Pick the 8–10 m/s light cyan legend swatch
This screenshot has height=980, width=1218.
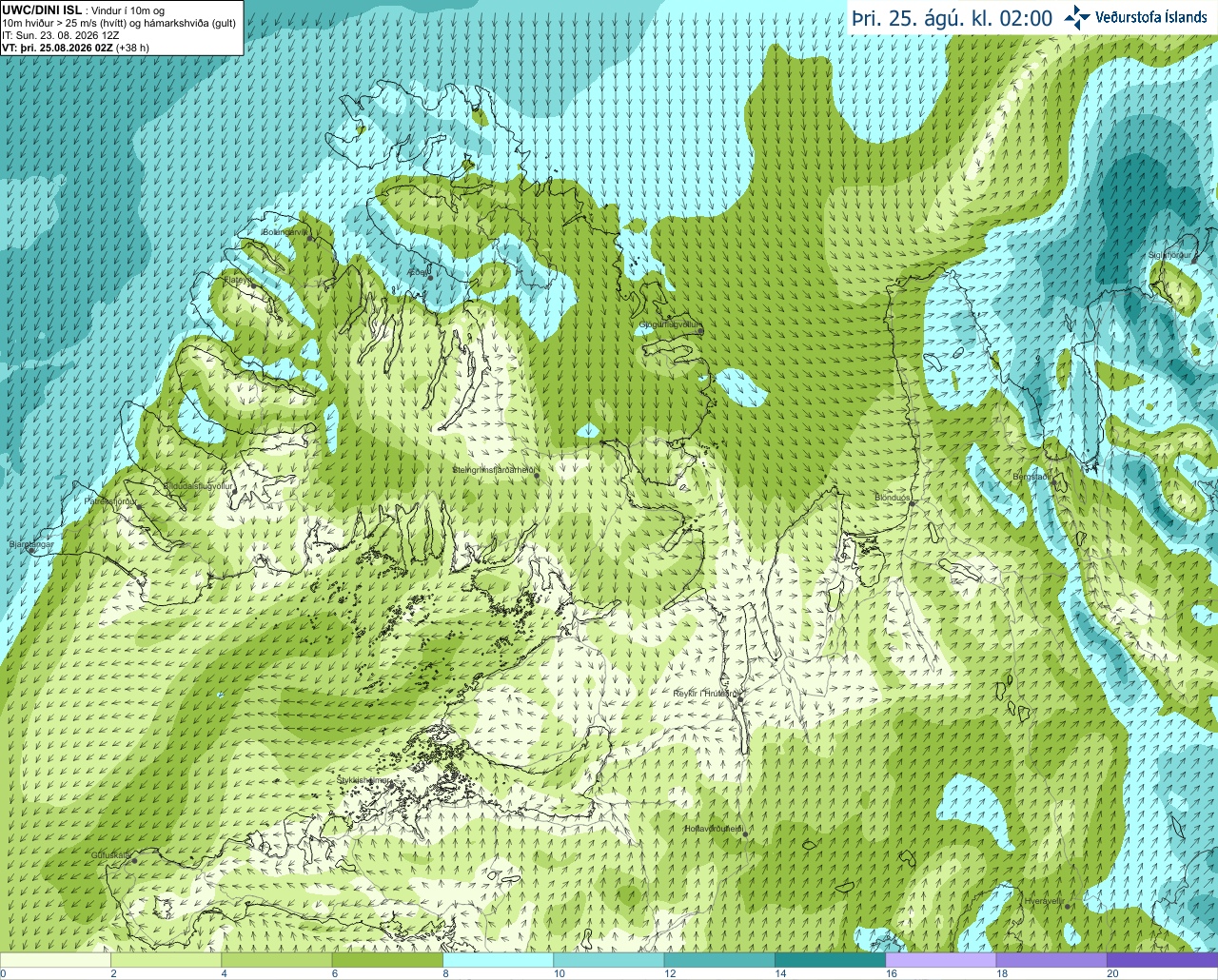pyautogui.click(x=498, y=960)
